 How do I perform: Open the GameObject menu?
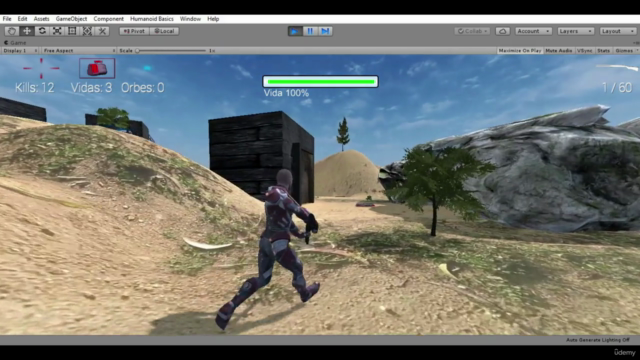coord(71,19)
